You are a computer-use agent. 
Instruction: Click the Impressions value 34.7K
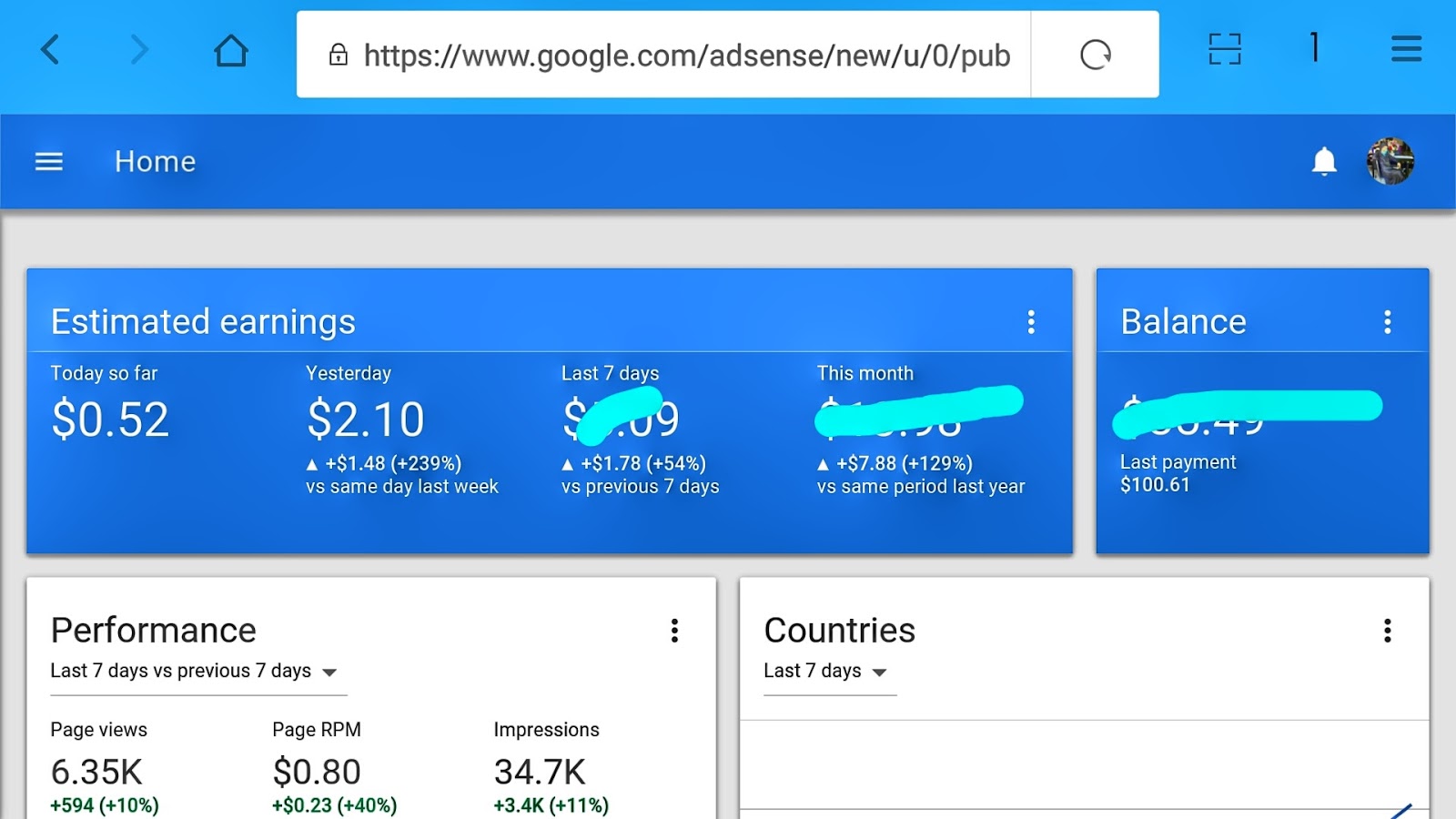[540, 772]
